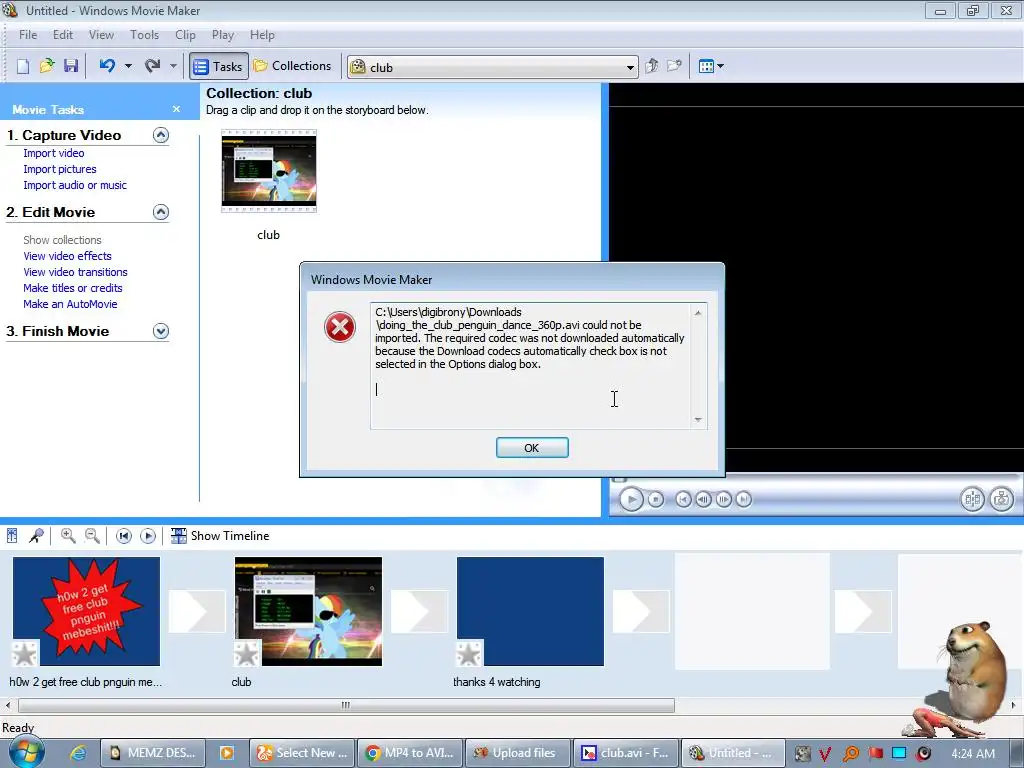Click the Up One Level icon
This screenshot has height=768, width=1024.
point(651,66)
